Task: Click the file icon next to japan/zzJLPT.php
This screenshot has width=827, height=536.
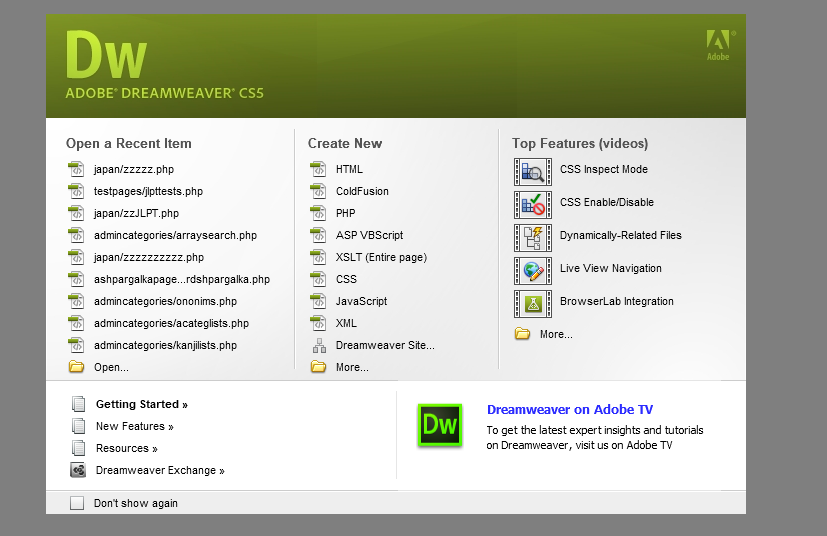Action: coord(76,213)
